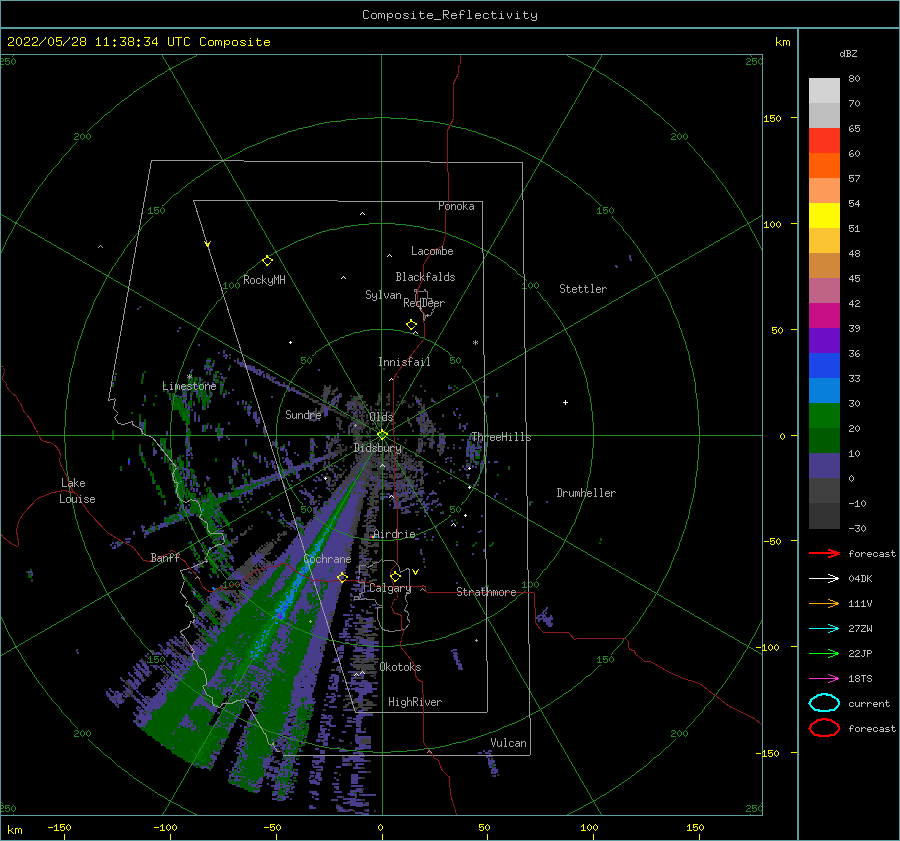Viewport: 900px width, 841px height.
Task: Click the magenta 39 dBZ color swatch
Action: click(x=824, y=315)
